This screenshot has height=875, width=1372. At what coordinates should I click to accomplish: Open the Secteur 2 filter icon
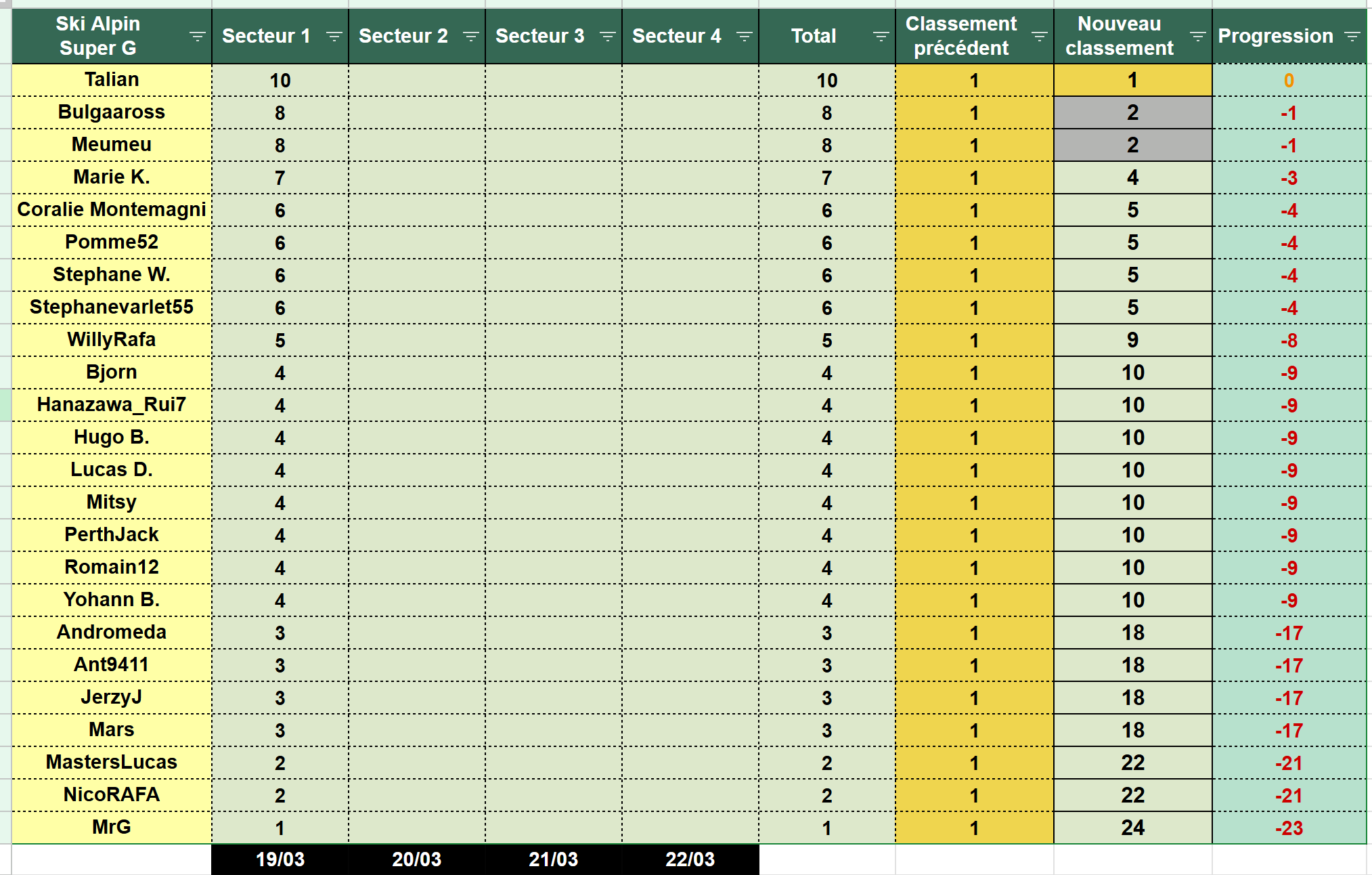click(x=470, y=37)
